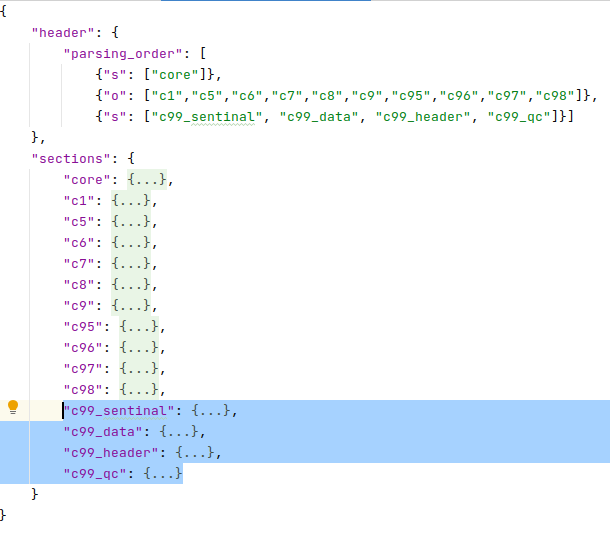Screen dimensions: 610x550
Task: Expand the folded "c8" section
Action: [x=131, y=285]
